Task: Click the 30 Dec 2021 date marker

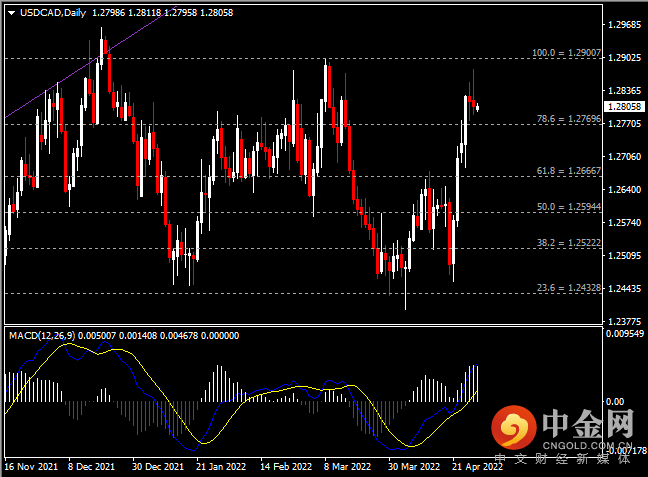Action: [157, 467]
